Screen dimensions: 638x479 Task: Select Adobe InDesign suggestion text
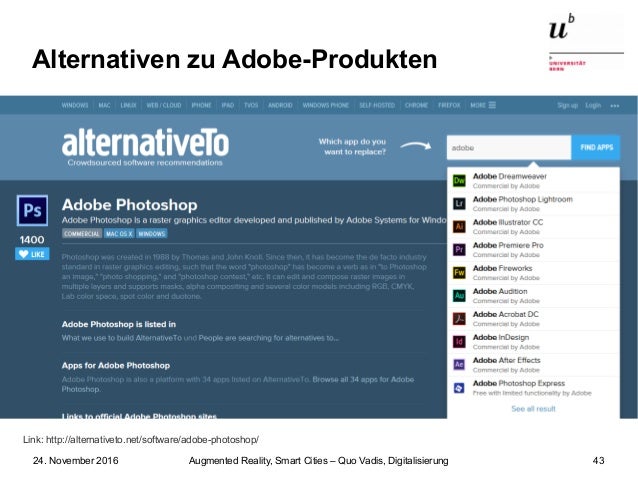coord(501,337)
